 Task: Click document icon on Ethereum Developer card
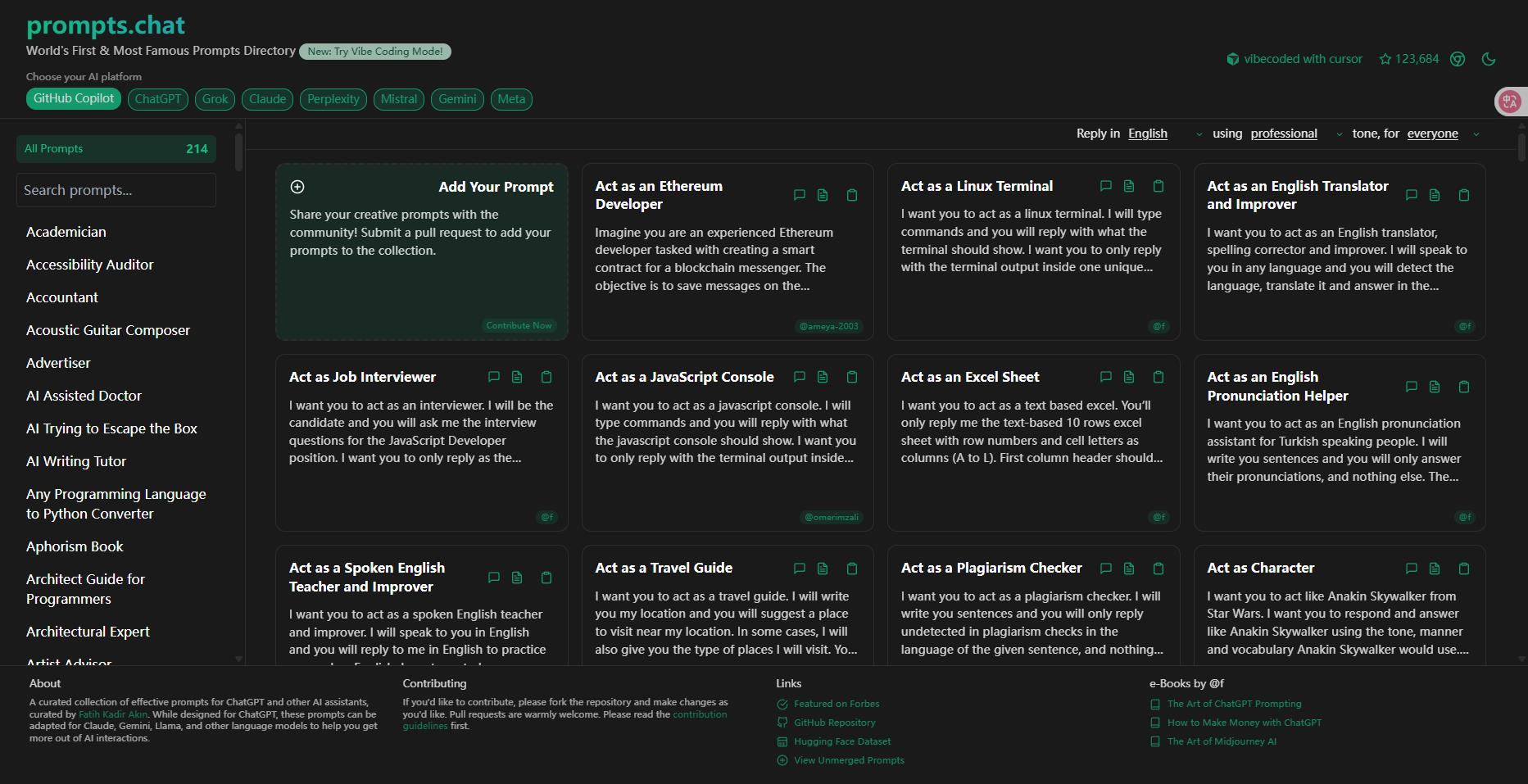[823, 195]
